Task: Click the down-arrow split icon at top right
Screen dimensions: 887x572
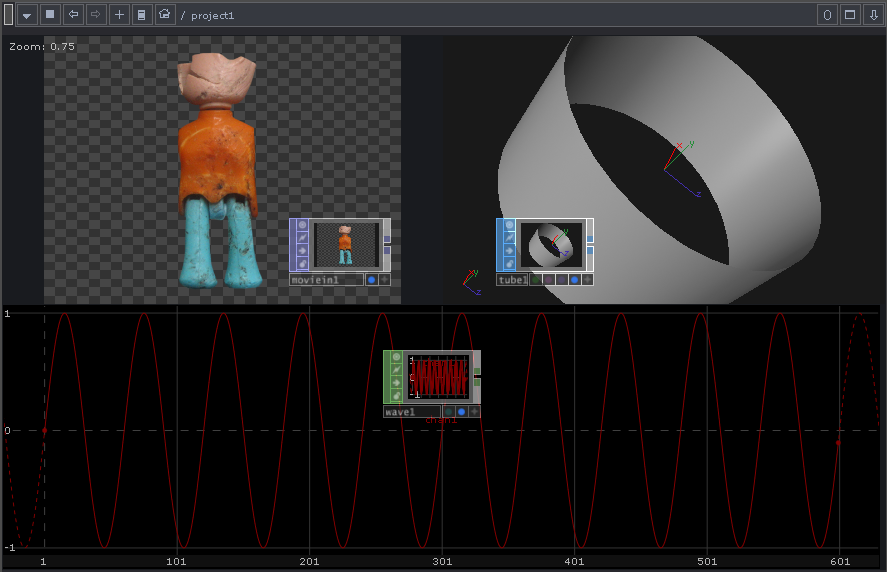Action: (873, 15)
